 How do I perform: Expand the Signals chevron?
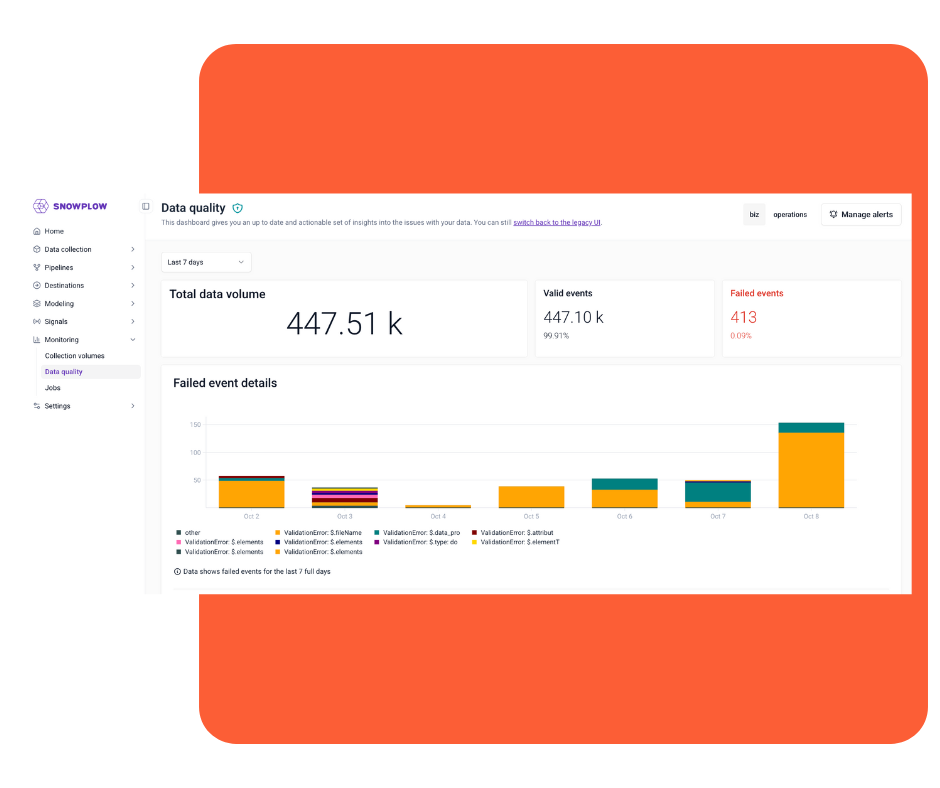132,321
